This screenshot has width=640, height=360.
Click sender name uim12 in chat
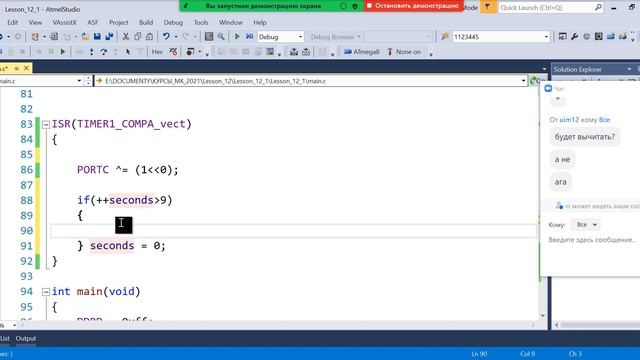pyautogui.click(x=569, y=120)
